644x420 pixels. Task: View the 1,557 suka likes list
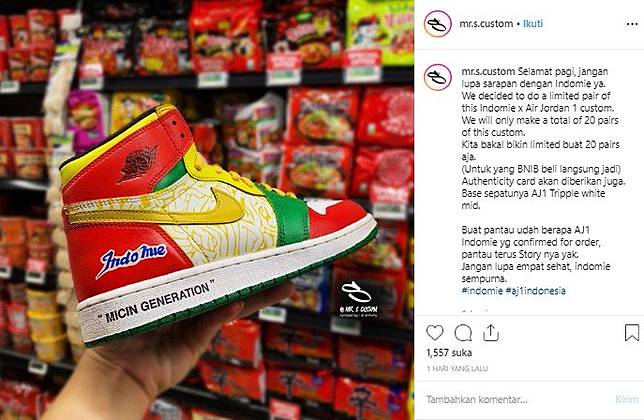click(449, 353)
